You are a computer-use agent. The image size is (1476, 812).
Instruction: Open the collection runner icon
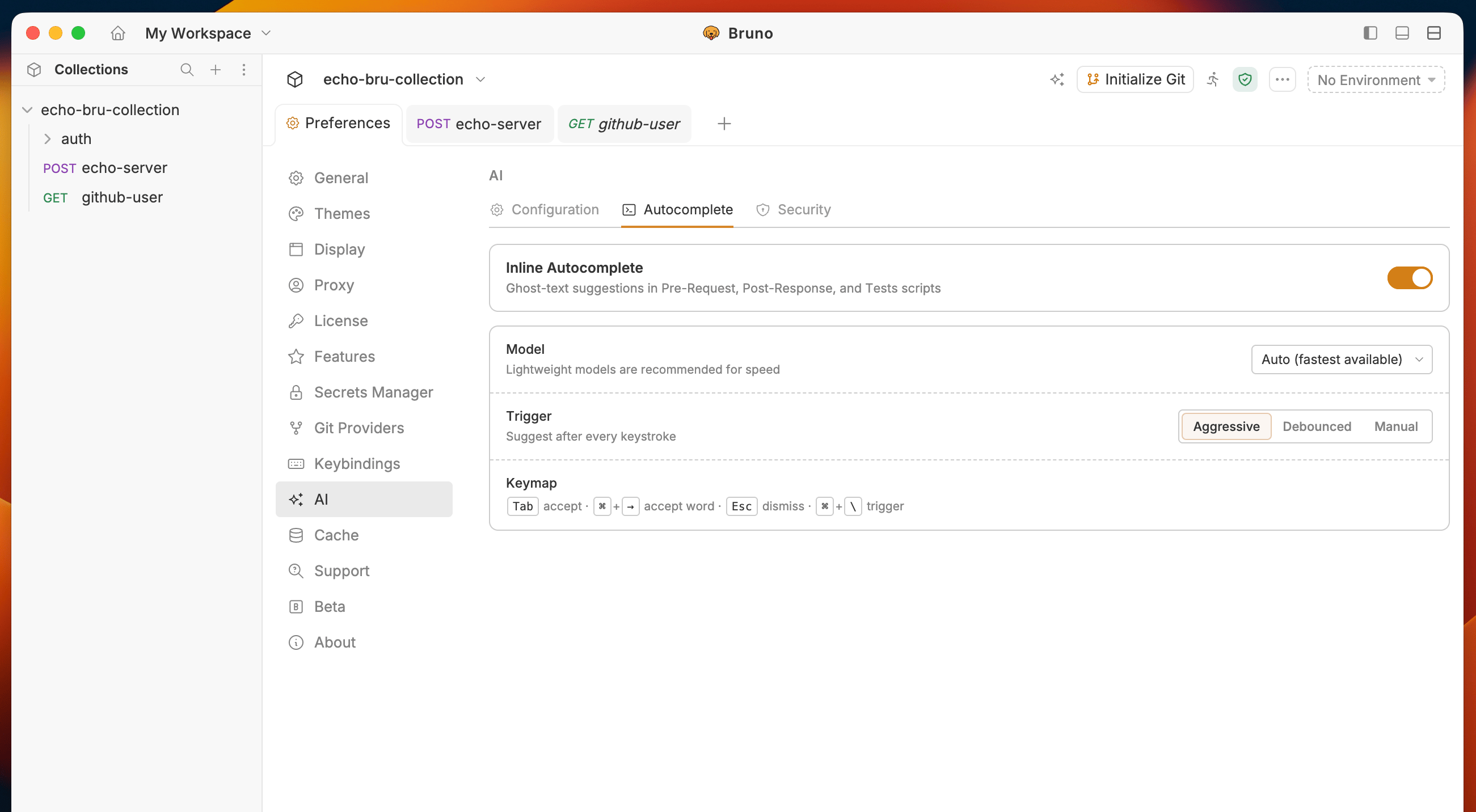(1213, 79)
